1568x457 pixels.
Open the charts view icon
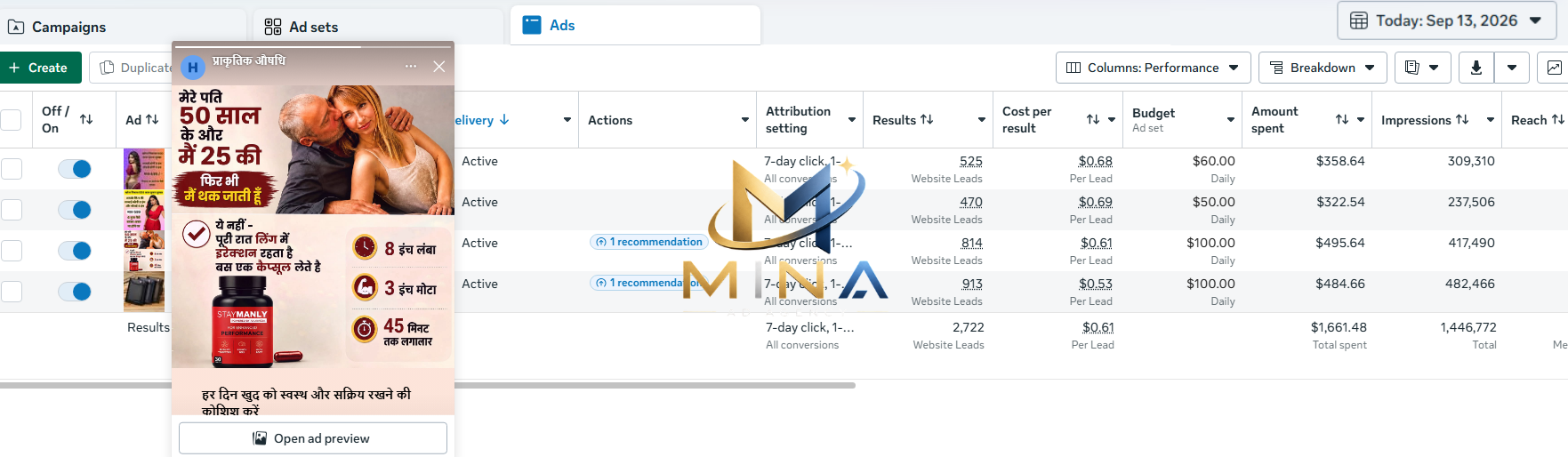pos(1553,68)
